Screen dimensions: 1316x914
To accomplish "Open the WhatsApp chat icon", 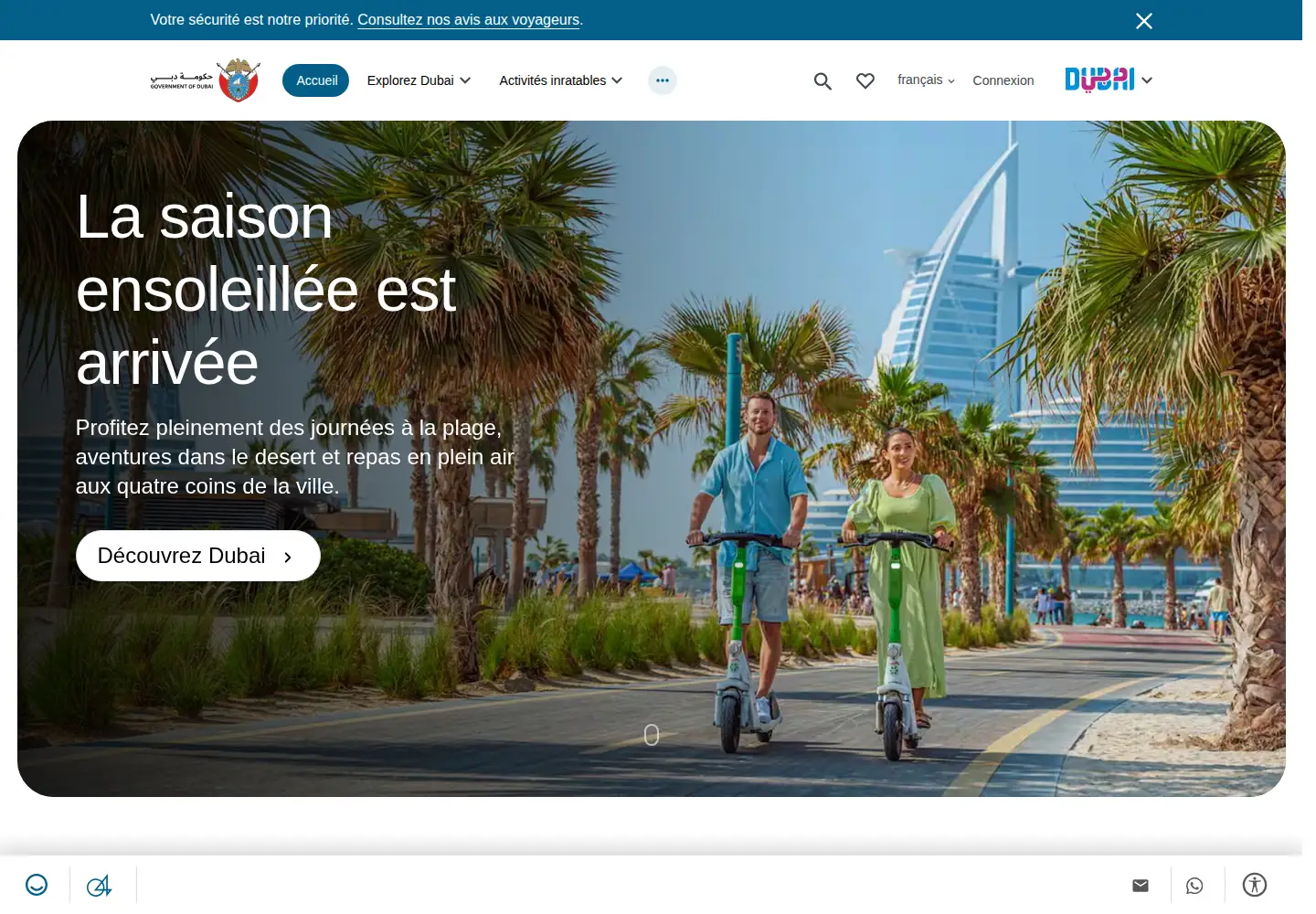I will [x=1194, y=885].
